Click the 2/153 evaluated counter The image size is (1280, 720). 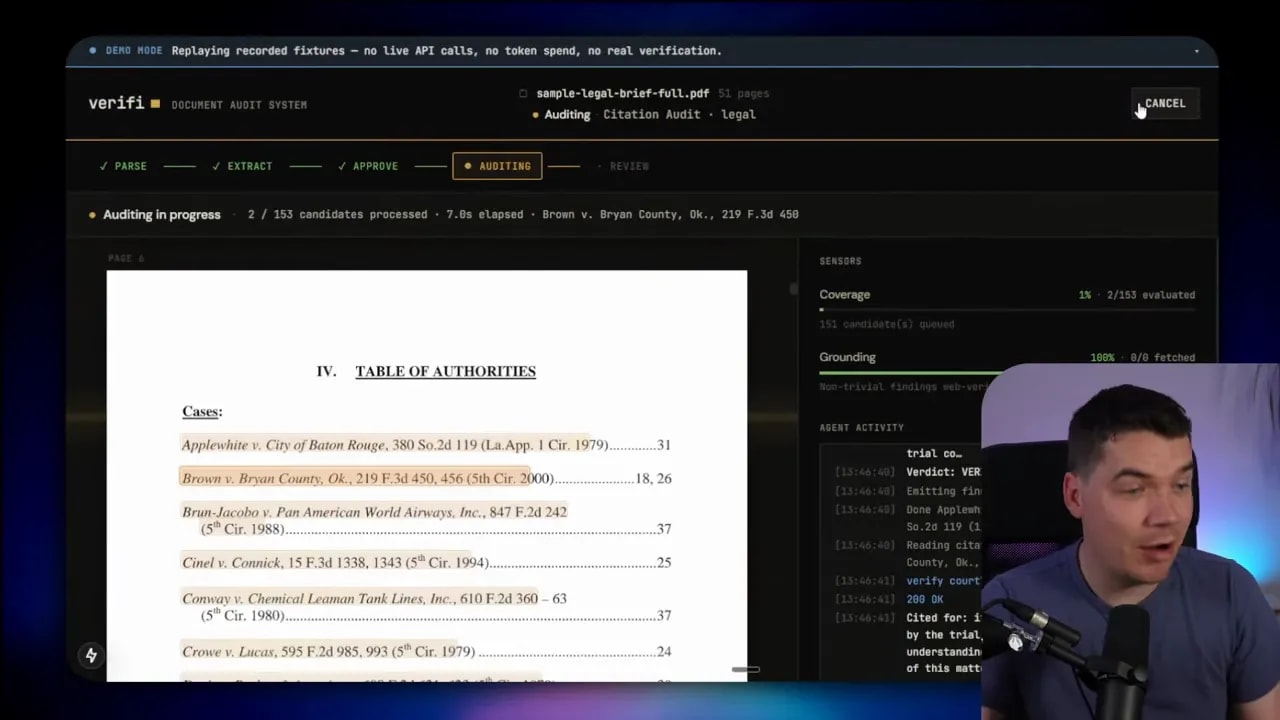pyautogui.click(x=1150, y=295)
